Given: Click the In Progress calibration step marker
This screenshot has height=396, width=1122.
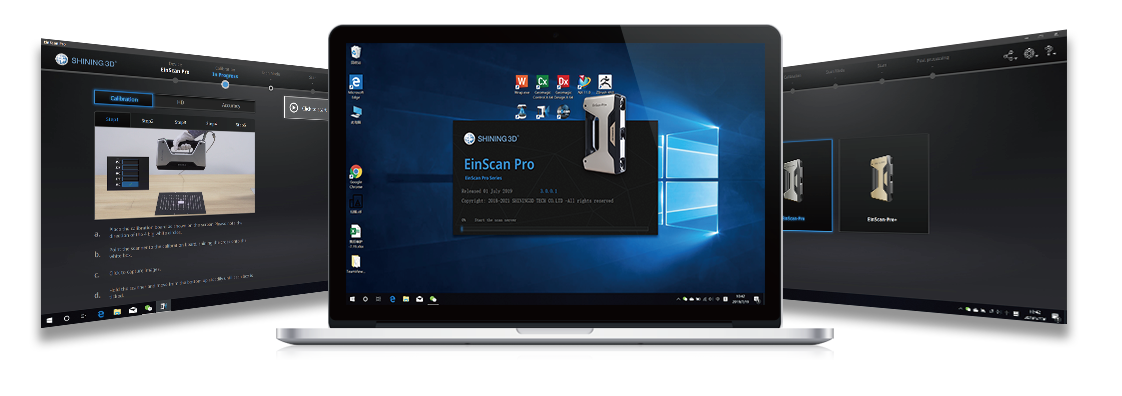Looking at the screenshot, I should click(225, 84).
